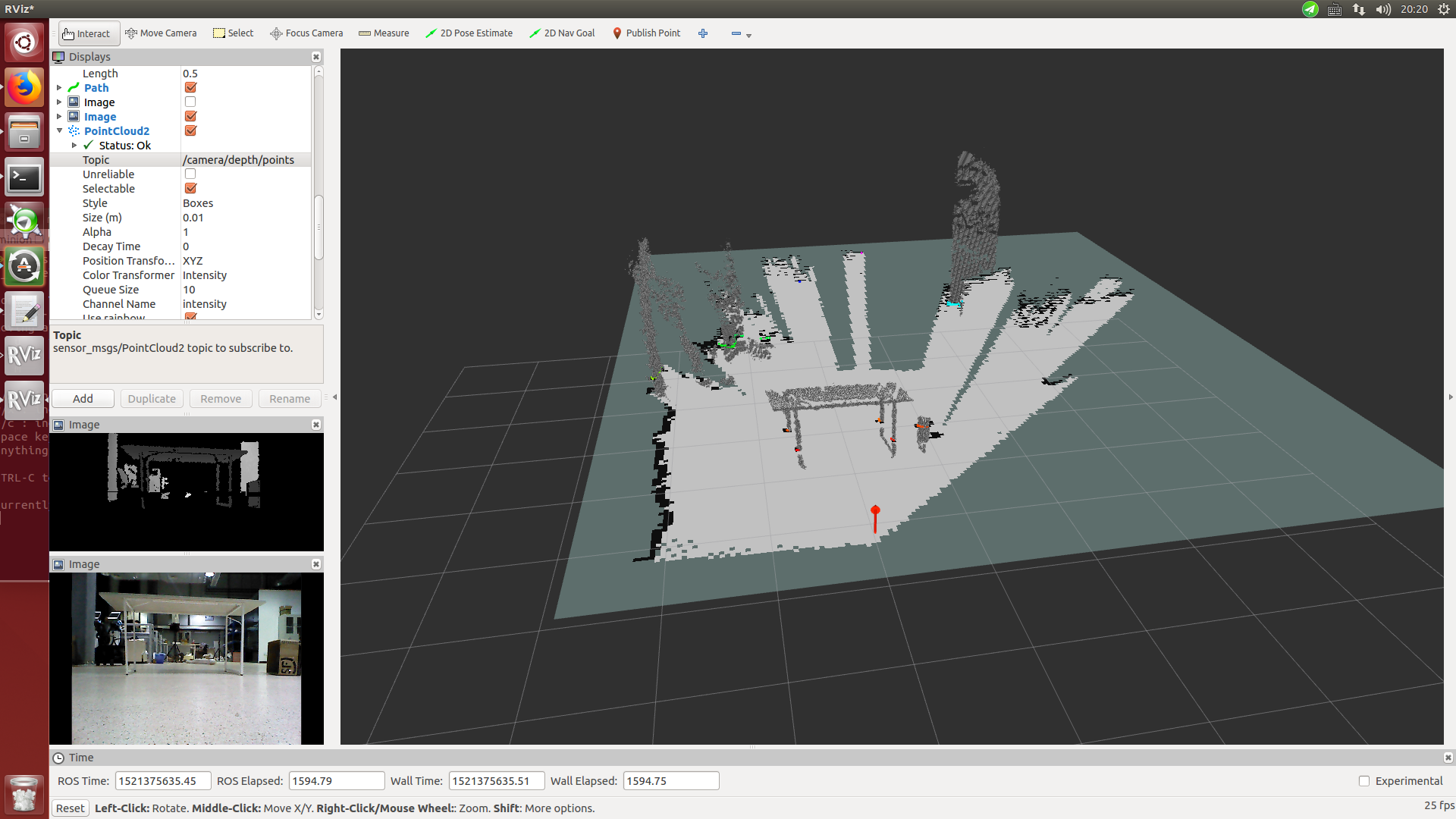Image resolution: width=1456 pixels, height=819 pixels.
Task: Choose the Focus Camera tool
Action: point(306,33)
